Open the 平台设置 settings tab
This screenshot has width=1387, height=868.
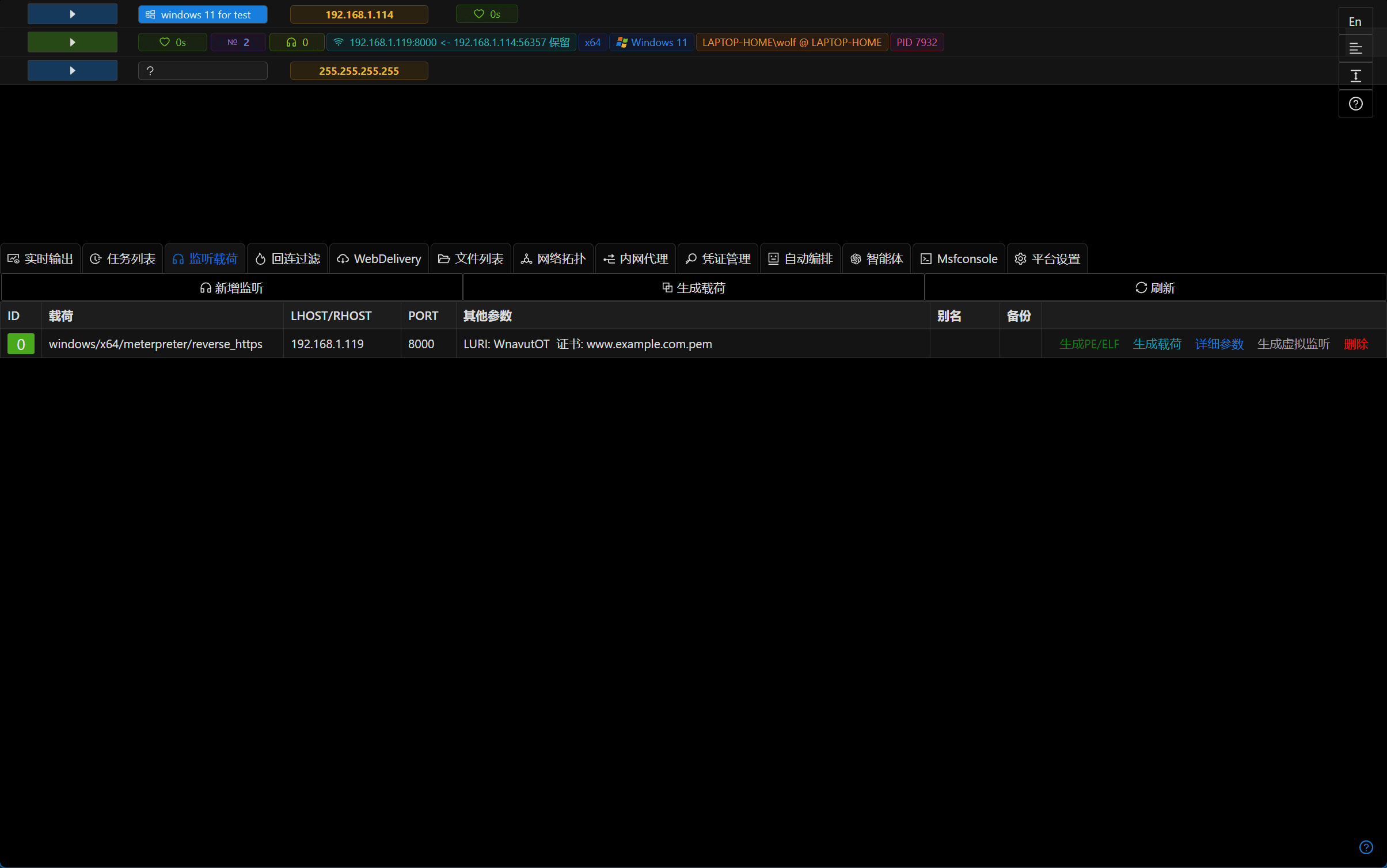(x=1047, y=258)
